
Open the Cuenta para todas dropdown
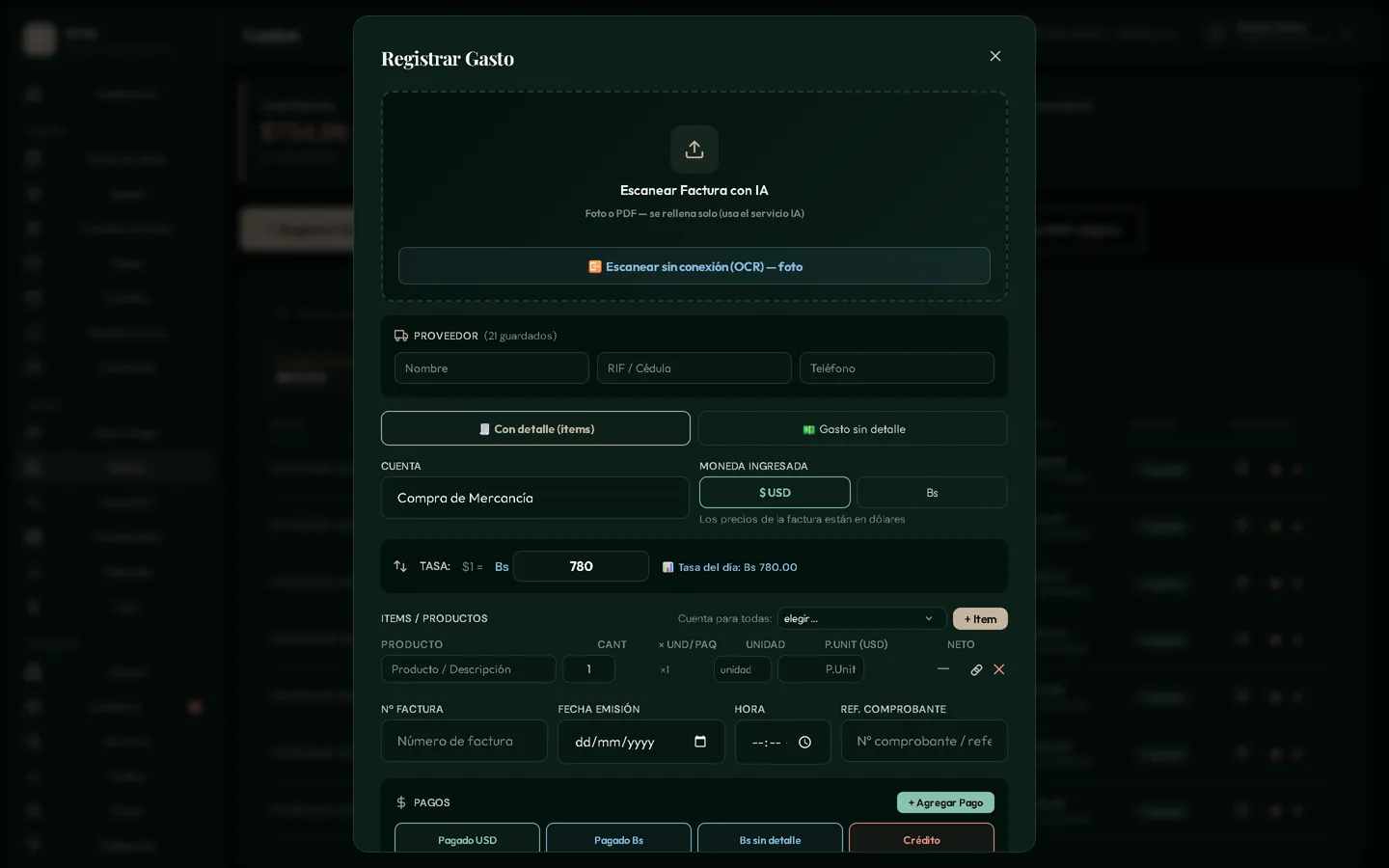click(861, 618)
